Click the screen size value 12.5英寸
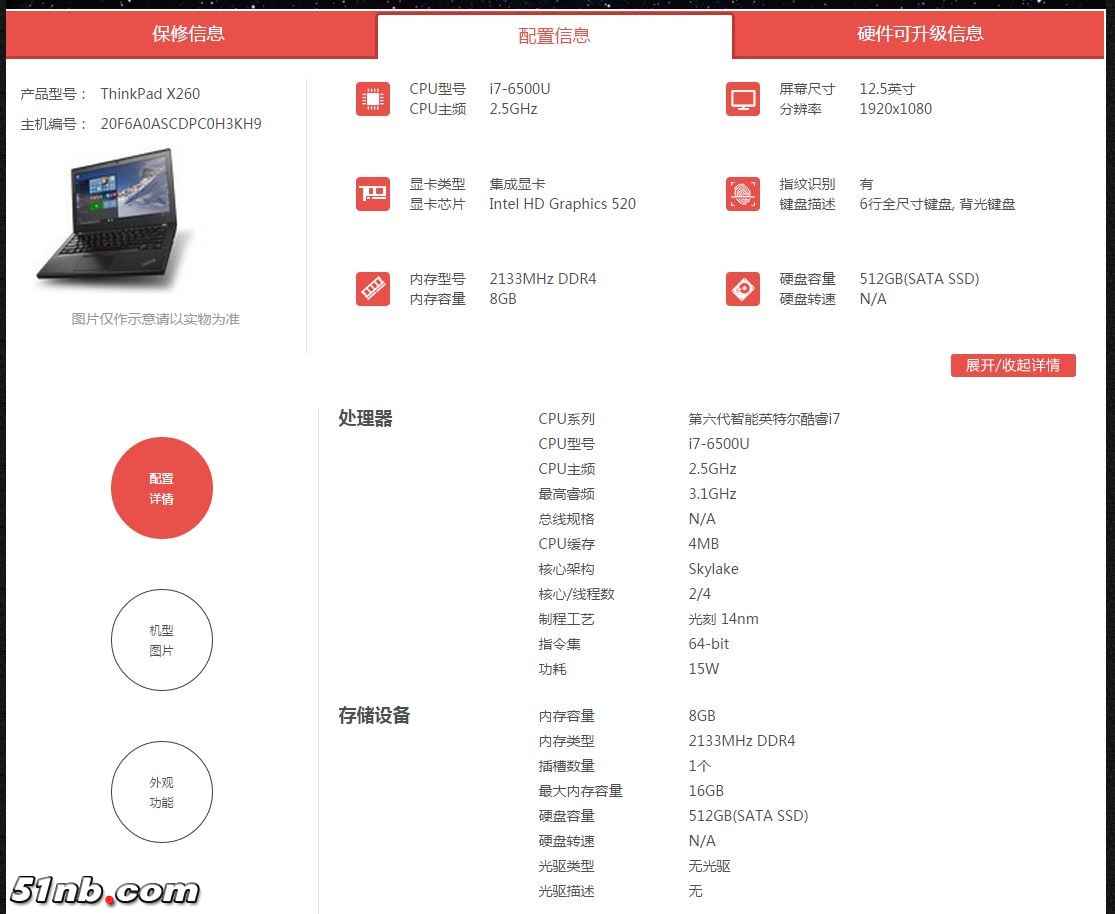The height and width of the screenshot is (914, 1115). pyautogui.click(x=887, y=89)
